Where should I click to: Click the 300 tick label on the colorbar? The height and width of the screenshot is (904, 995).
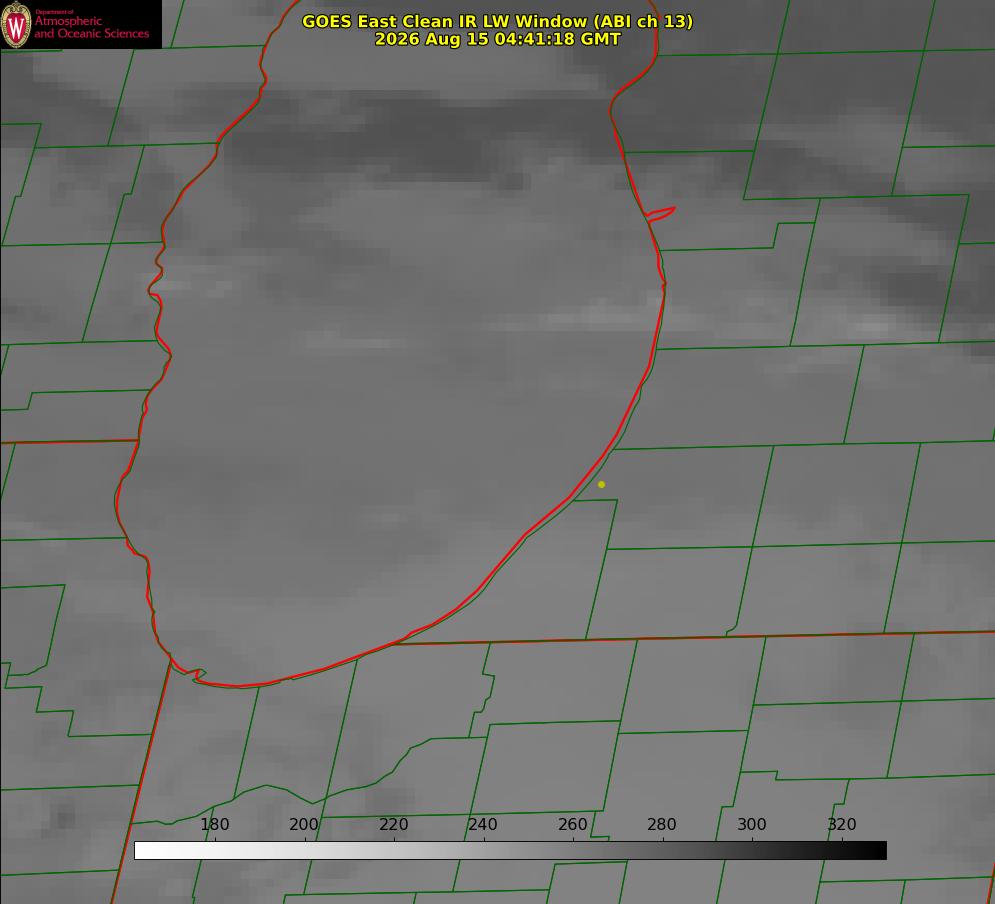pyautogui.click(x=751, y=824)
